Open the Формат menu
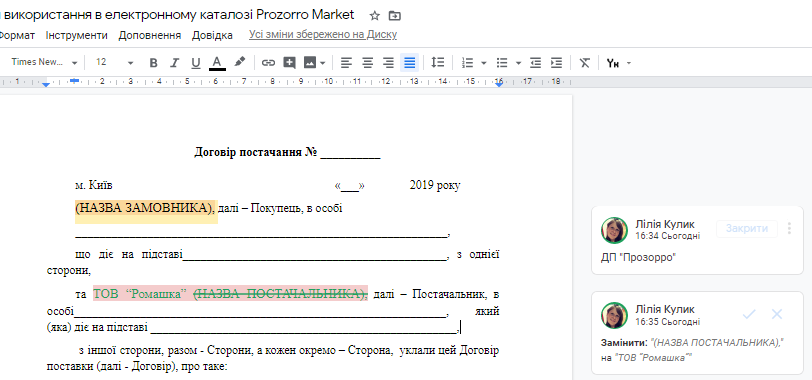Image resolution: width=812 pixels, height=380 pixels. coord(17,35)
